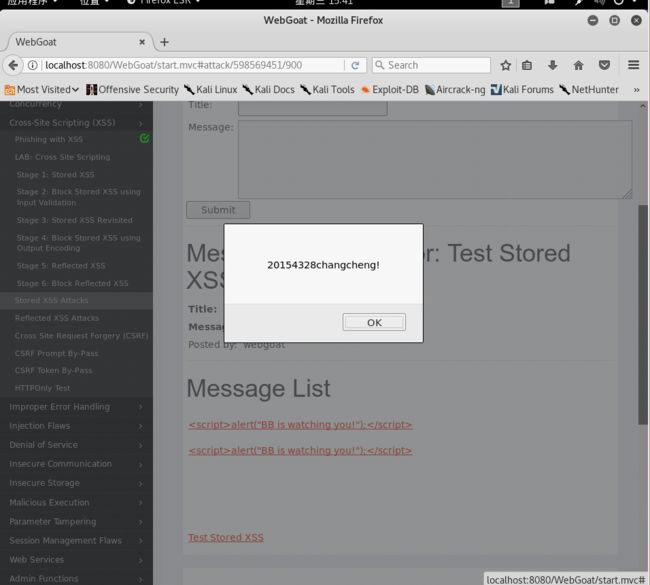This screenshot has height=585, width=650.
Task: Click the Title input field
Action: pos(313,108)
